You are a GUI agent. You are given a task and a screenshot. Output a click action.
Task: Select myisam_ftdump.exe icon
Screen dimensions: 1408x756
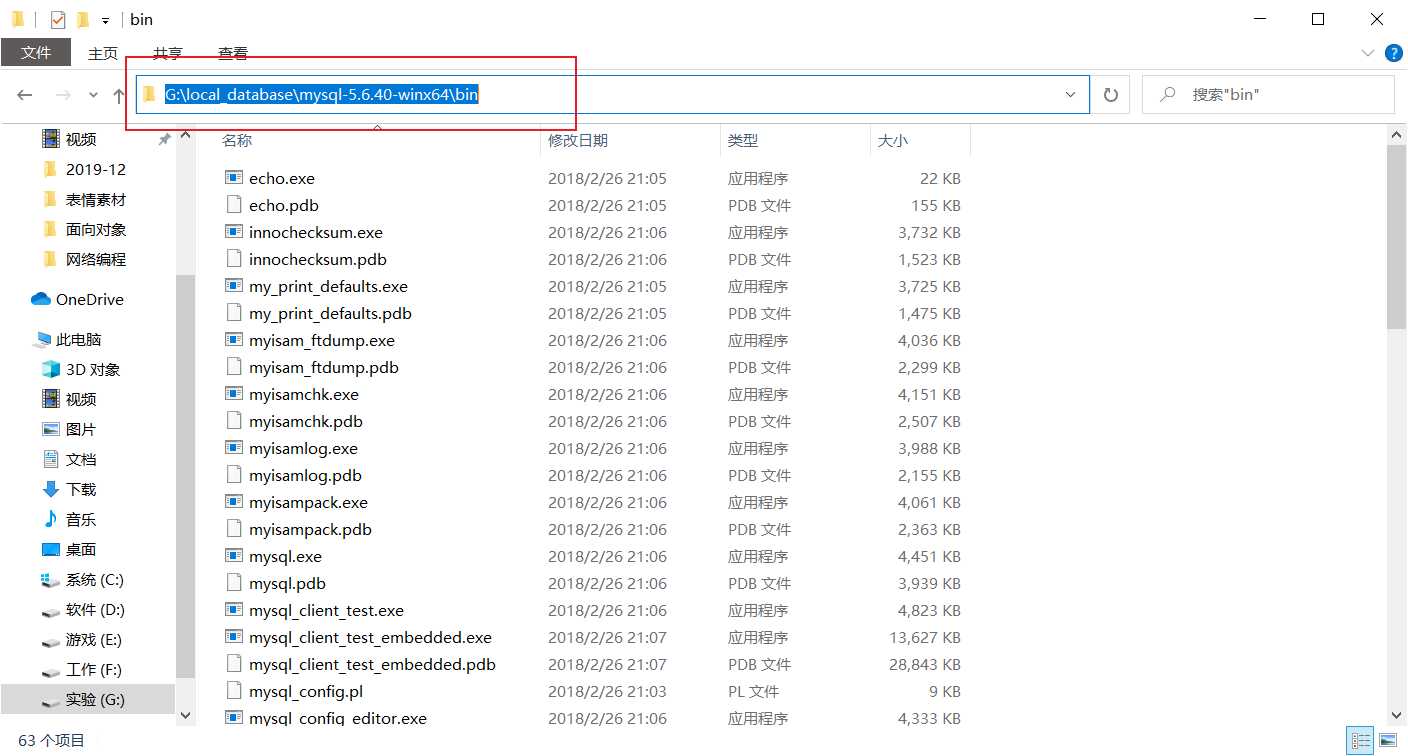pyautogui.click(x=234, y=340)
